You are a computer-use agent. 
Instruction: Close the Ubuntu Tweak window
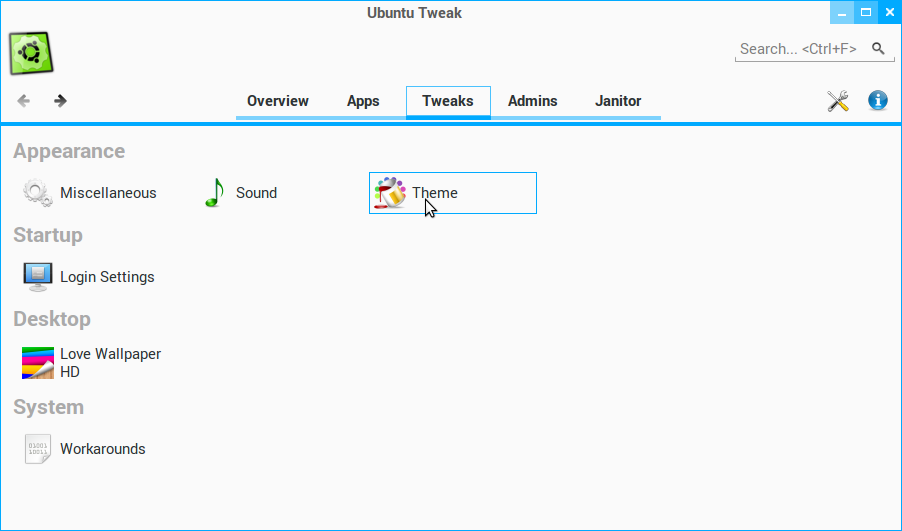coord(889,13)
